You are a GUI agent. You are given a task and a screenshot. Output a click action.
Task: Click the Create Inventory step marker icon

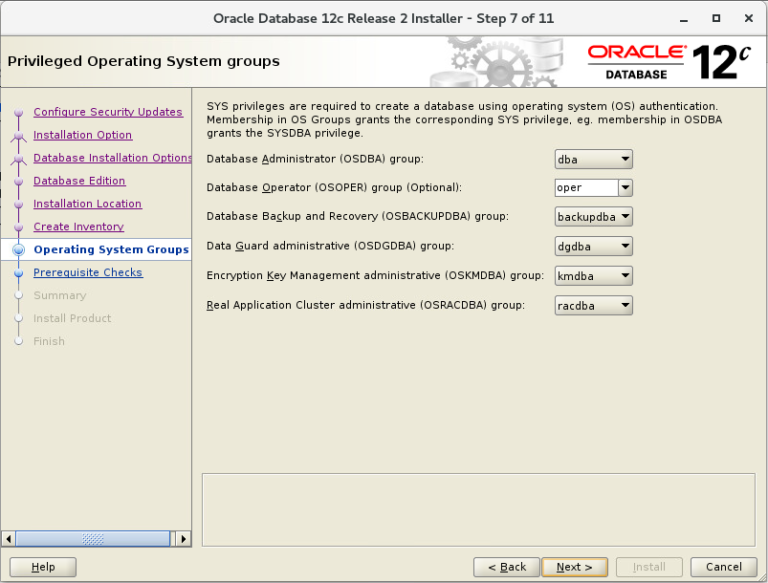pos(19,227)
